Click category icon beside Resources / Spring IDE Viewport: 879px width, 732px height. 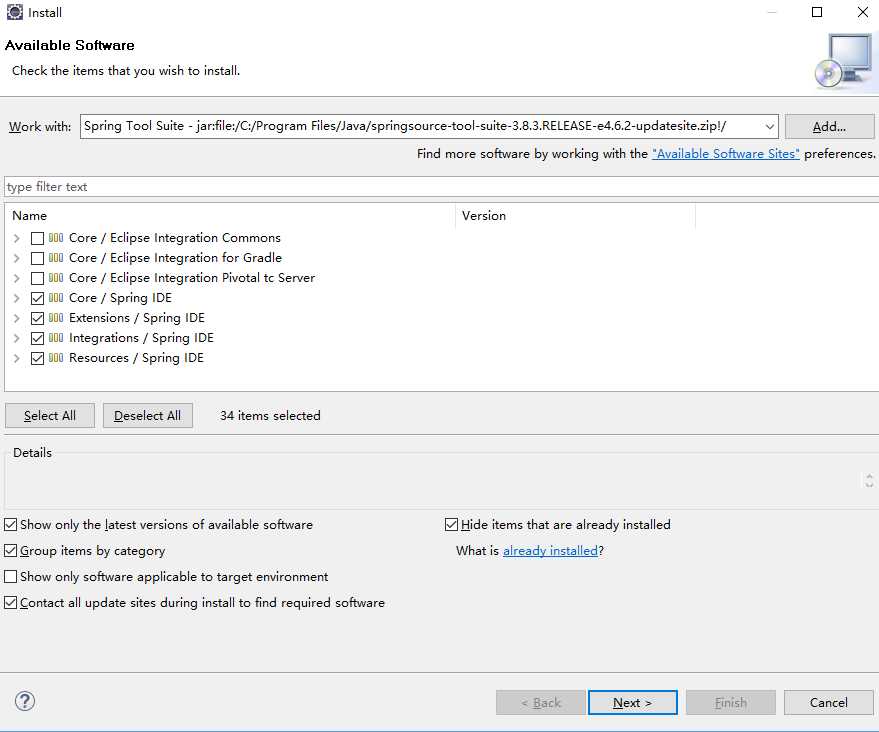(55, 358)
